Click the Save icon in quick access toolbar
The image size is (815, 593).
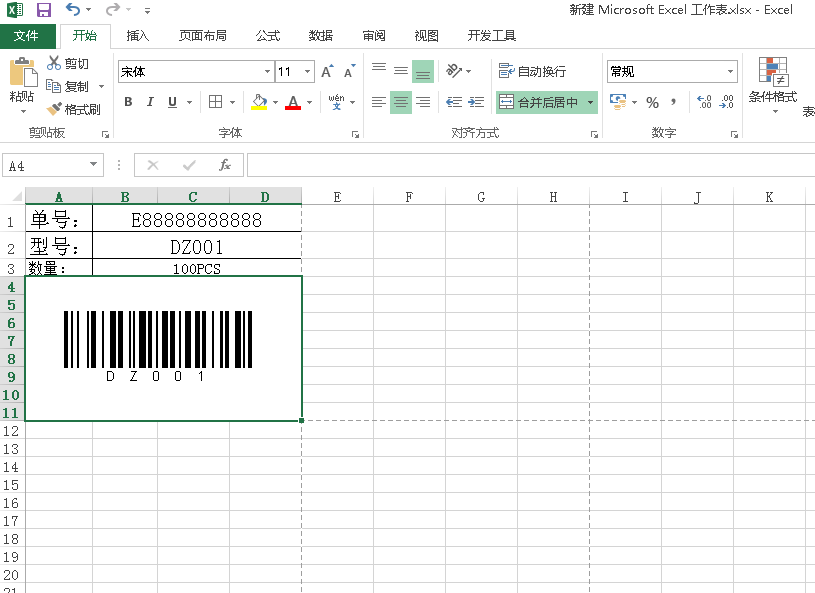(44, 10)
